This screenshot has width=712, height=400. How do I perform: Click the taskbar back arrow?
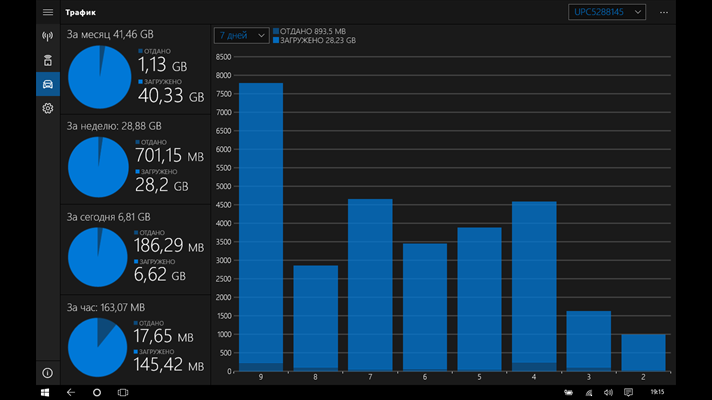tap(71, 392)
